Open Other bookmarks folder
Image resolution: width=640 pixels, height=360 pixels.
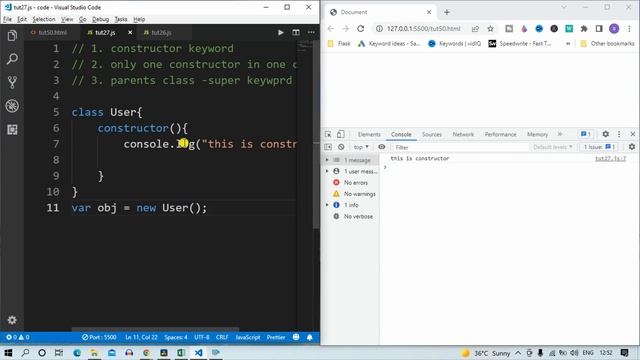click(607, 44)
